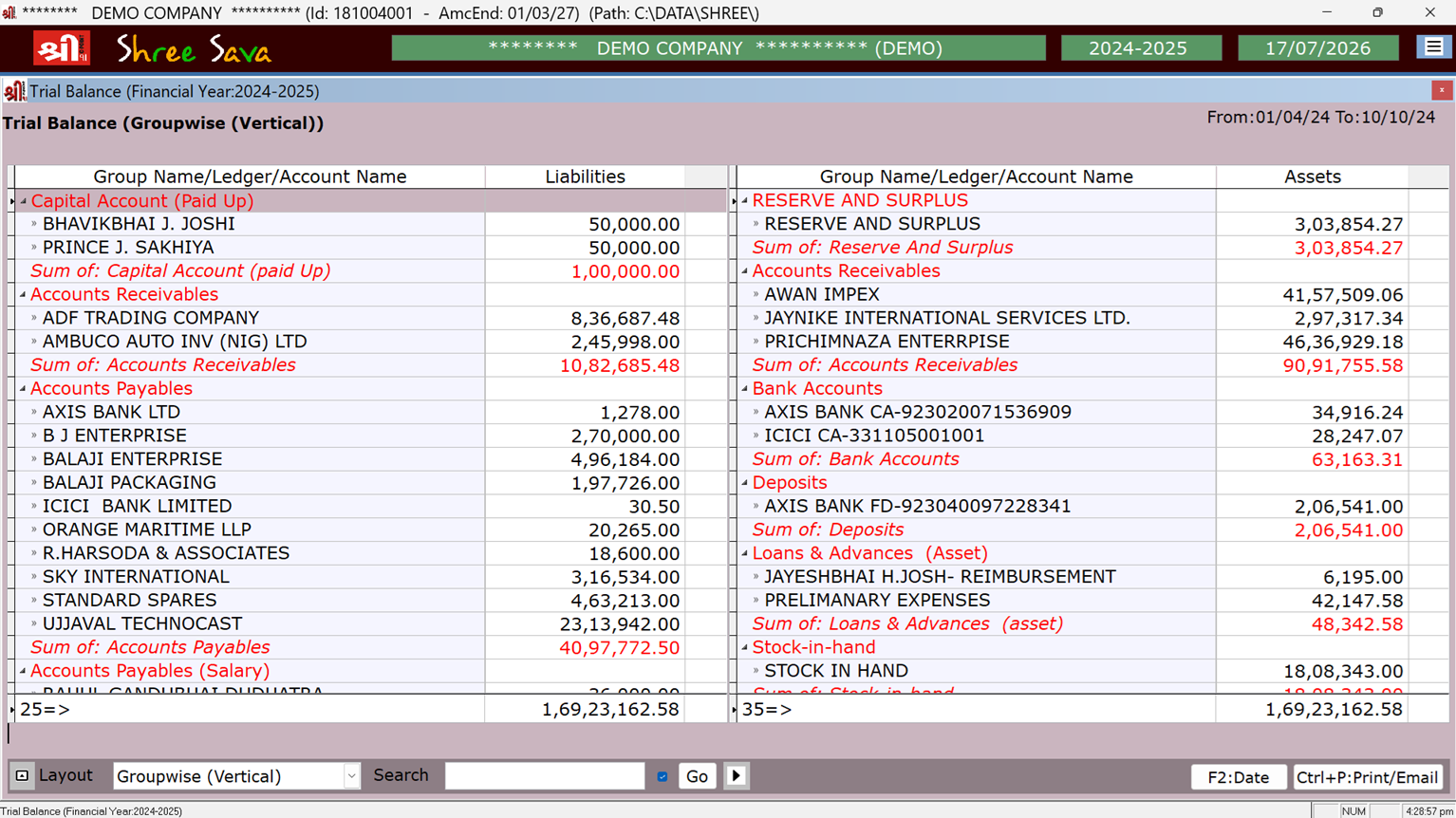
Task: Click the Layout panel icon
Action: [x=22, y=775]
